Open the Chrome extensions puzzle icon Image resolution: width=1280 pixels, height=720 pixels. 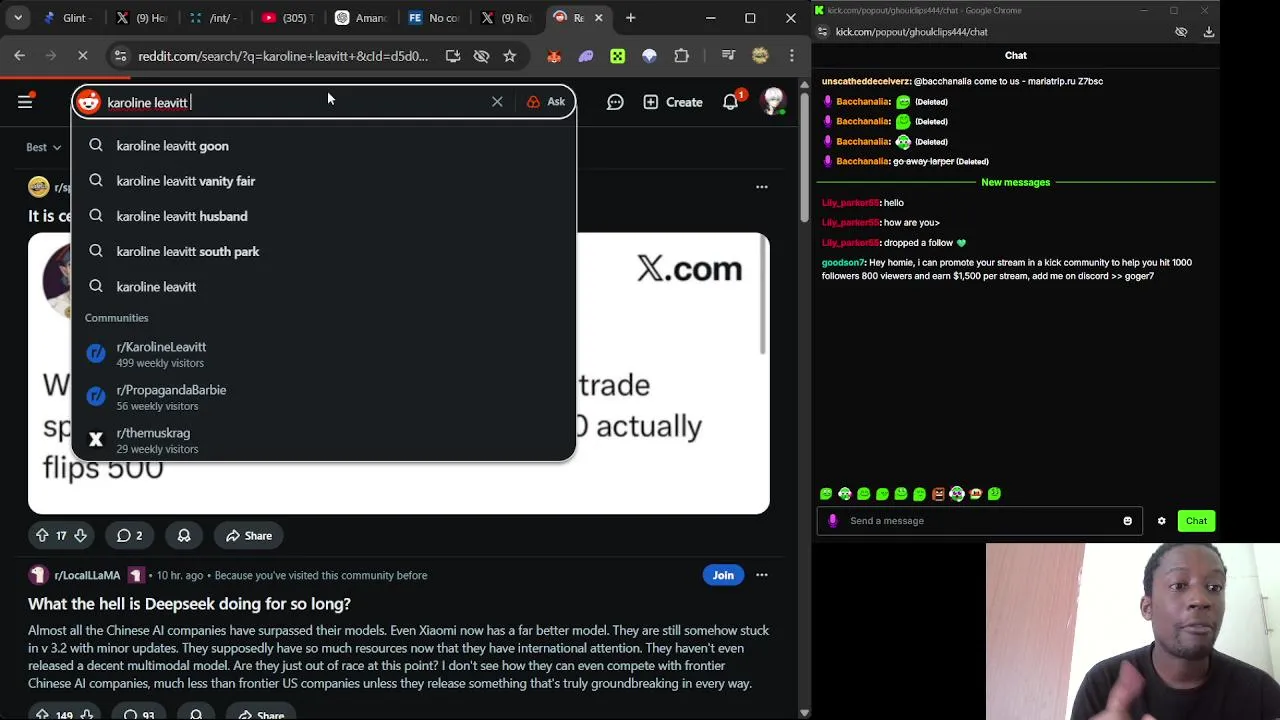[682, 56]
